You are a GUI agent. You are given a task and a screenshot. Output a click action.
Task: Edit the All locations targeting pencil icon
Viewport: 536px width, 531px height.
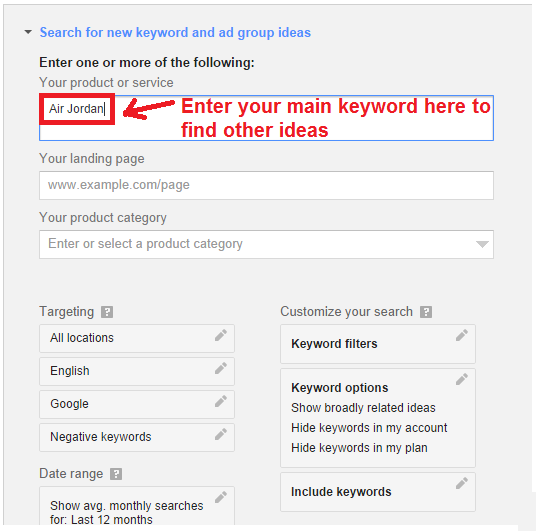(221, 335)
